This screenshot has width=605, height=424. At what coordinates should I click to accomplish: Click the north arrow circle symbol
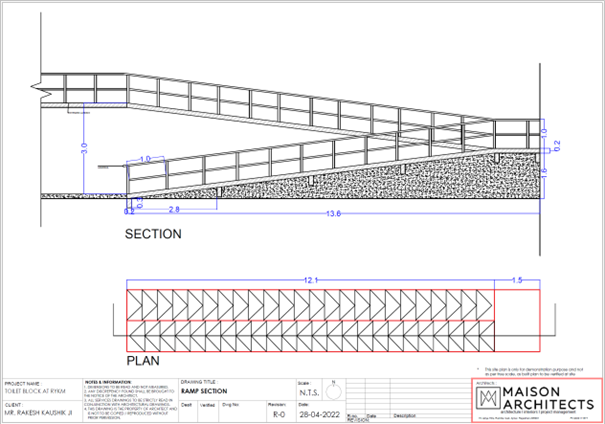(331, 384)
